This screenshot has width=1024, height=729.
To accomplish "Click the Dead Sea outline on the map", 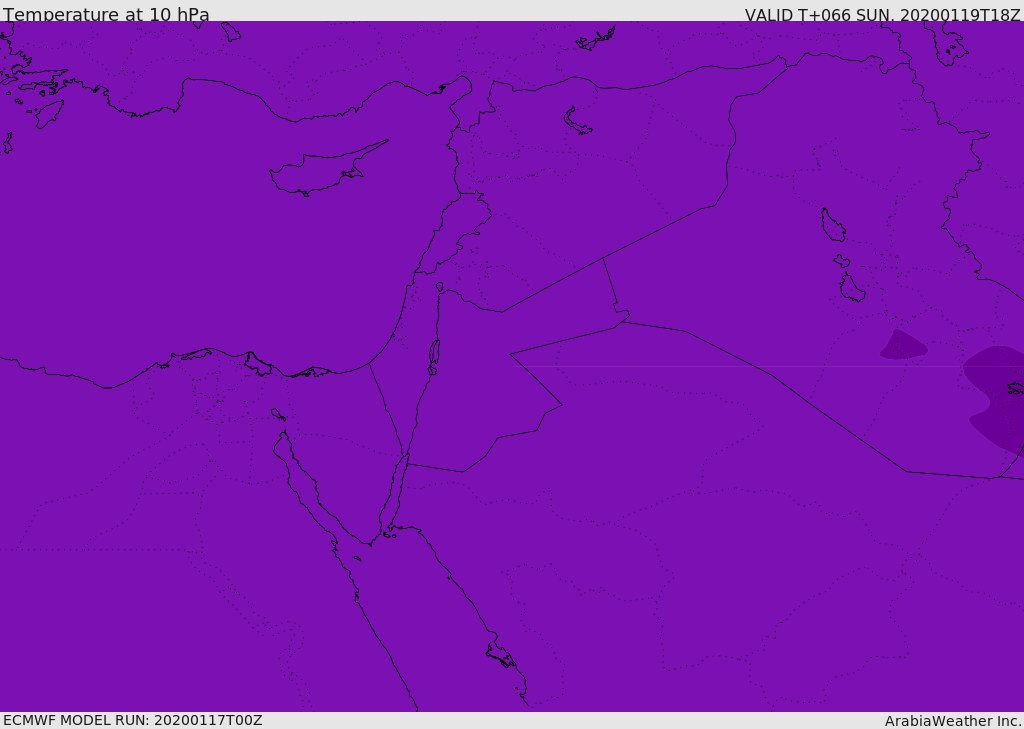I will point(434,356).
